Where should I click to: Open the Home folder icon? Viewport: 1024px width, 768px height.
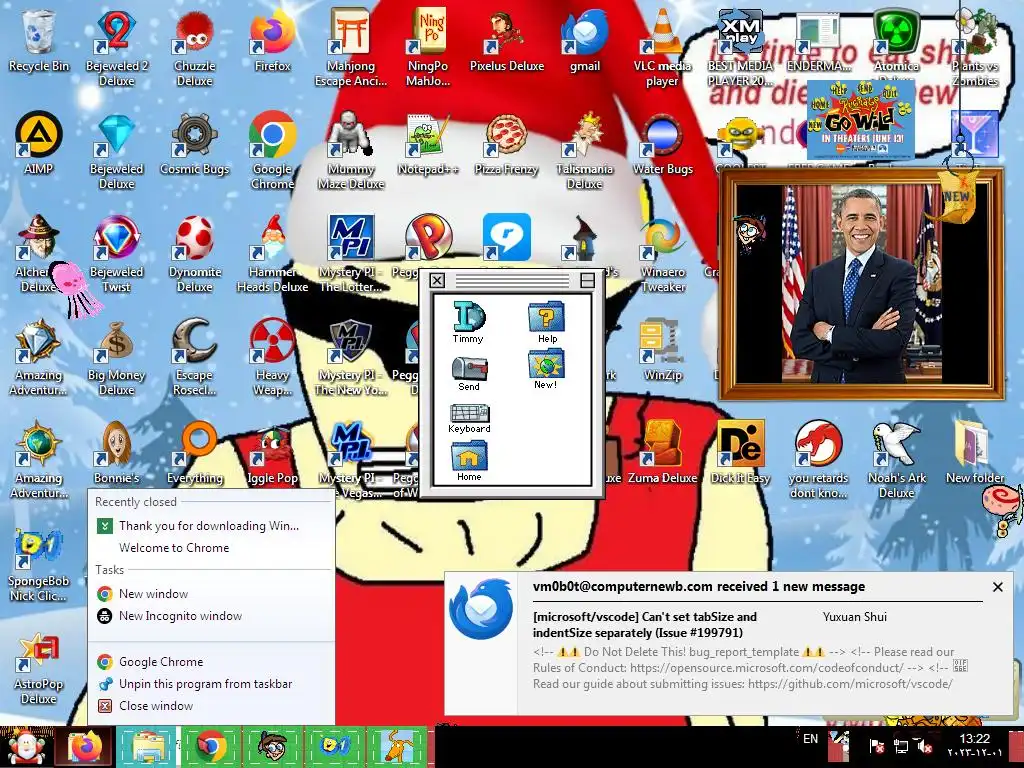pos(469,461)
